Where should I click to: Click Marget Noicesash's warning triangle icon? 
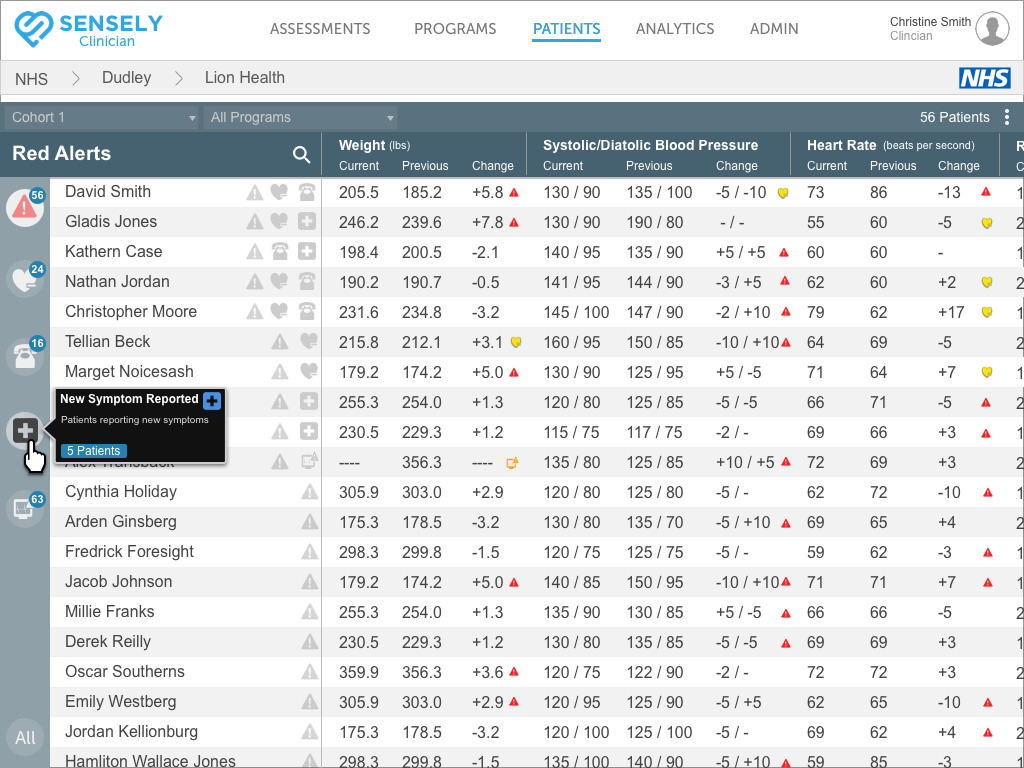coord(280,372)
